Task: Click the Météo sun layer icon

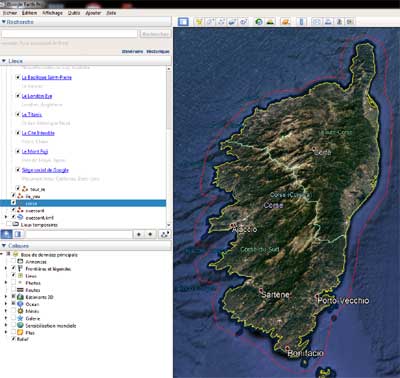Action: pyautogui.click(x=20, y=311)
